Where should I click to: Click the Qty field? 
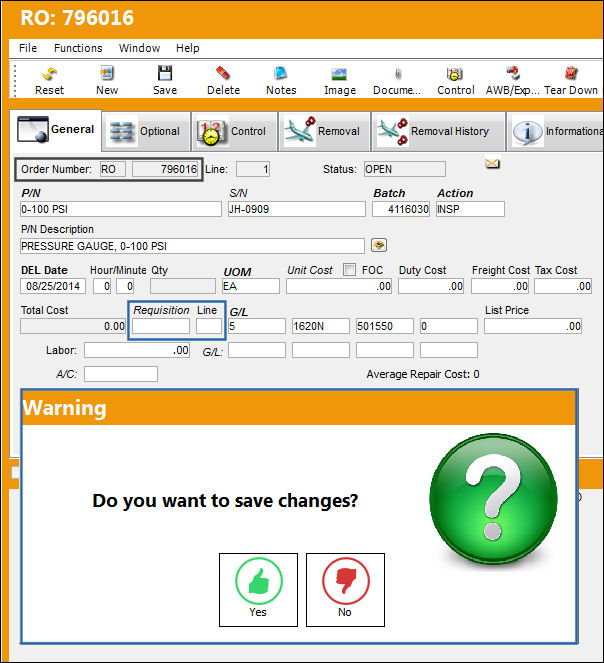(x=183, y=286)
